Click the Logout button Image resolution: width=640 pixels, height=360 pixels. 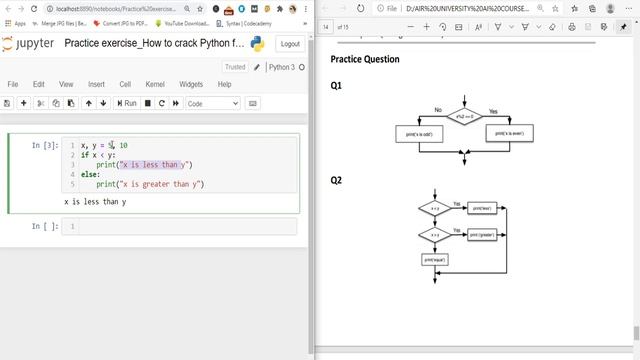coord(290,44)
